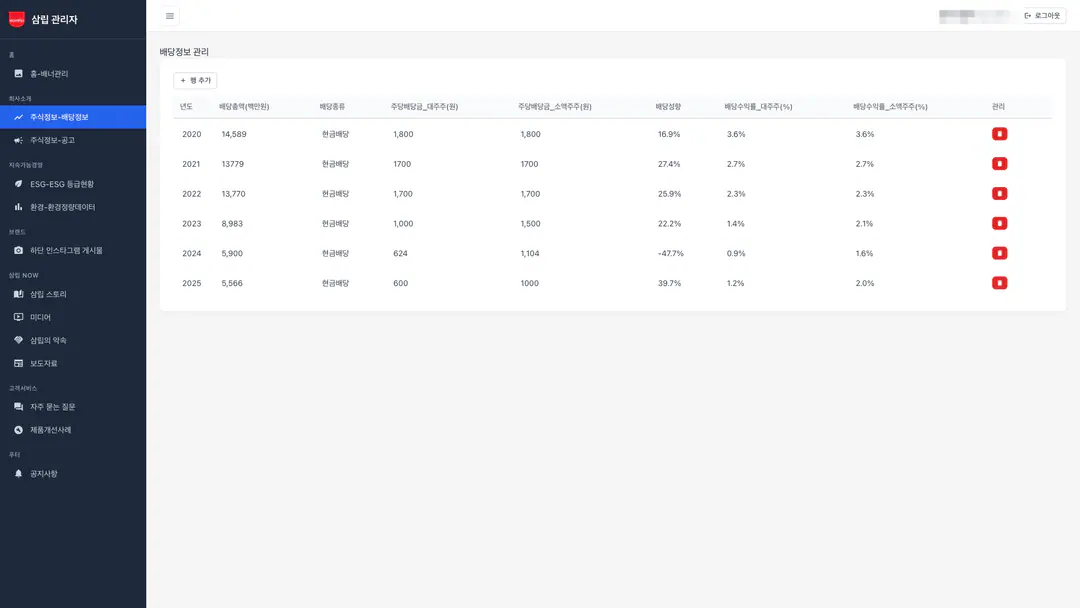Click the 39.7% payout ratio cell
The image size is (1080, 608).
(x=669, y=283)
